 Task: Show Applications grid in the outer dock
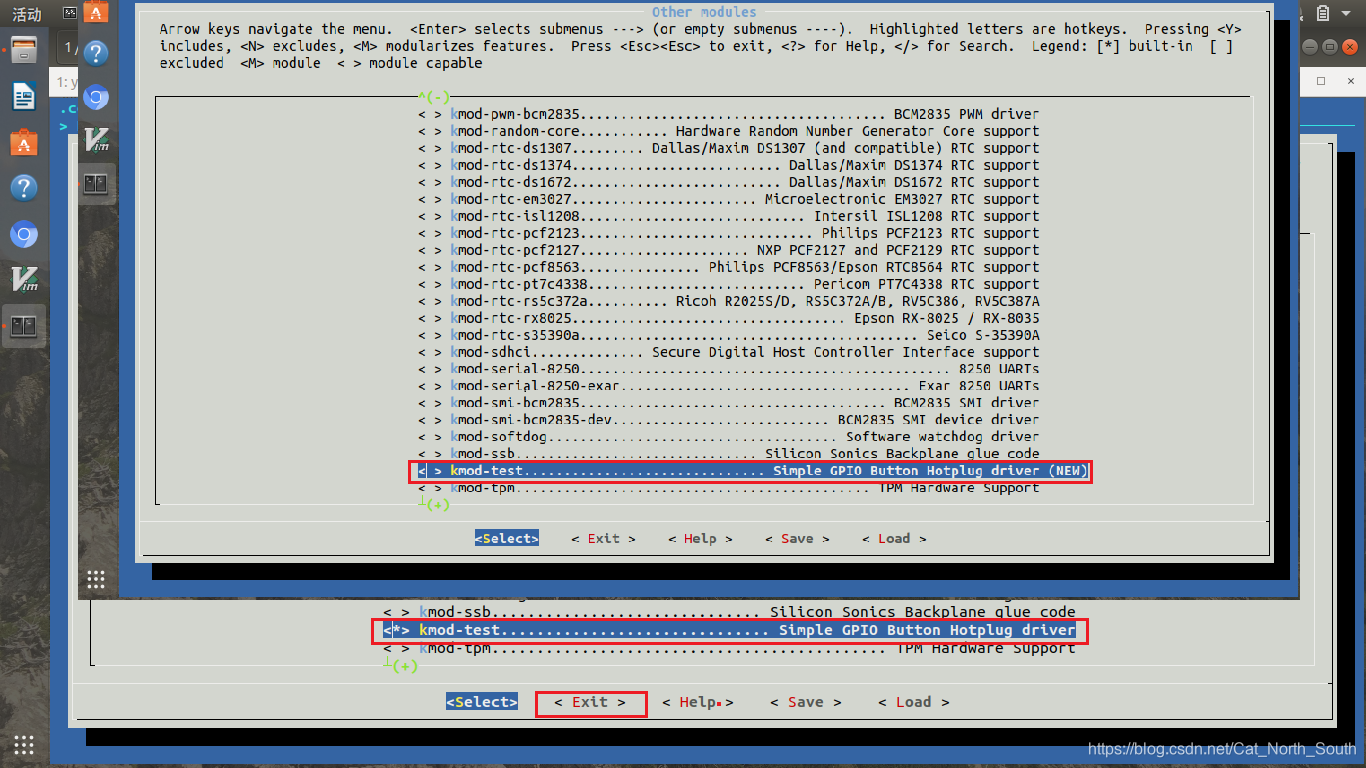(24, 744)
